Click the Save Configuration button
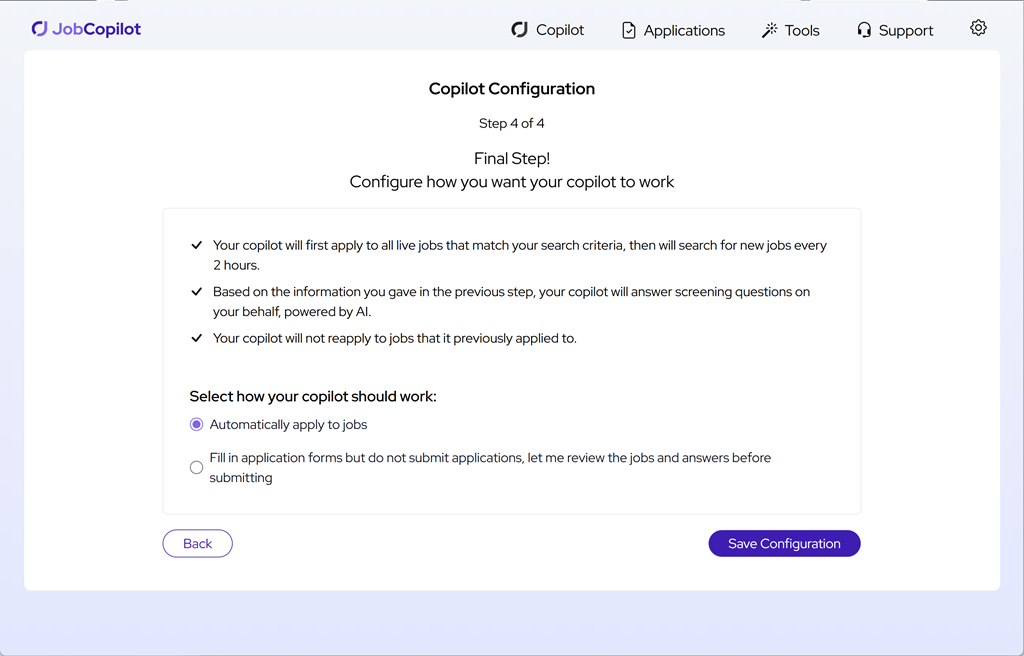 point(784,544)
